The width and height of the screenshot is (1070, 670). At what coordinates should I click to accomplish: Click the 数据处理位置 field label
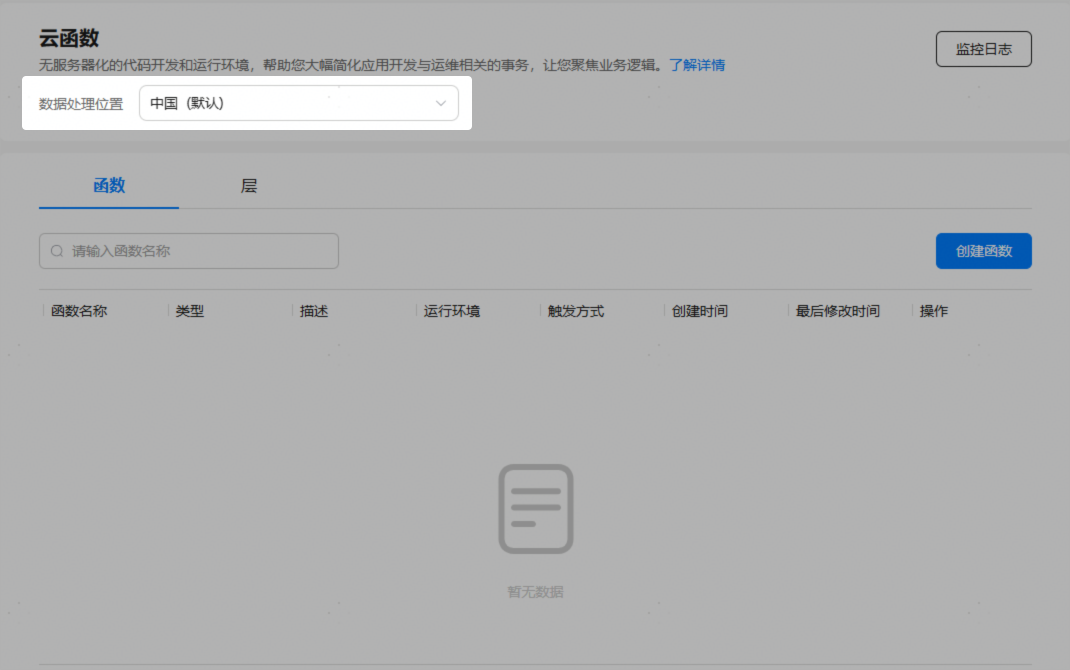pyautogui.click(x=81, y=104)
